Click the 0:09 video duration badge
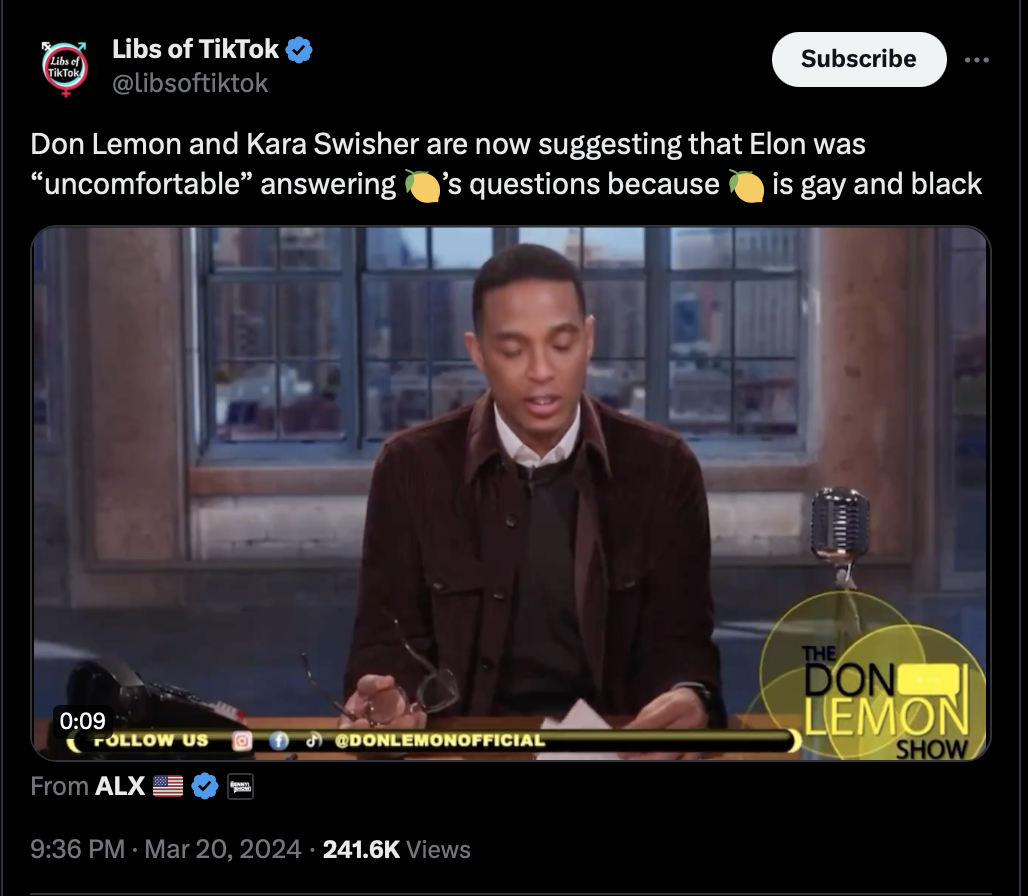Screen dimensions: 1028x896 [83, 720]
